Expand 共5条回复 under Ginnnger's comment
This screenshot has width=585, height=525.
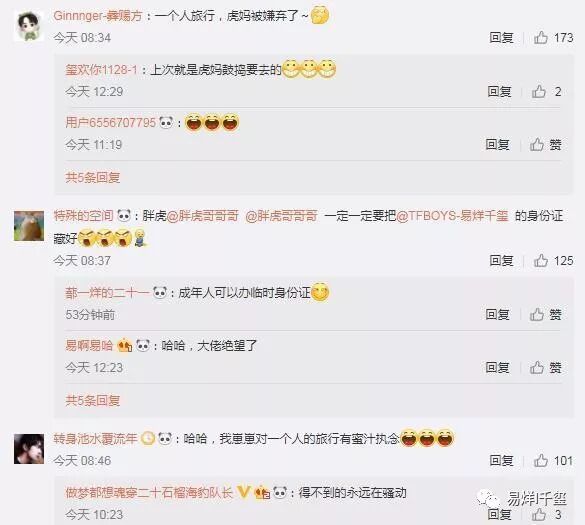[x=93, y=177]
